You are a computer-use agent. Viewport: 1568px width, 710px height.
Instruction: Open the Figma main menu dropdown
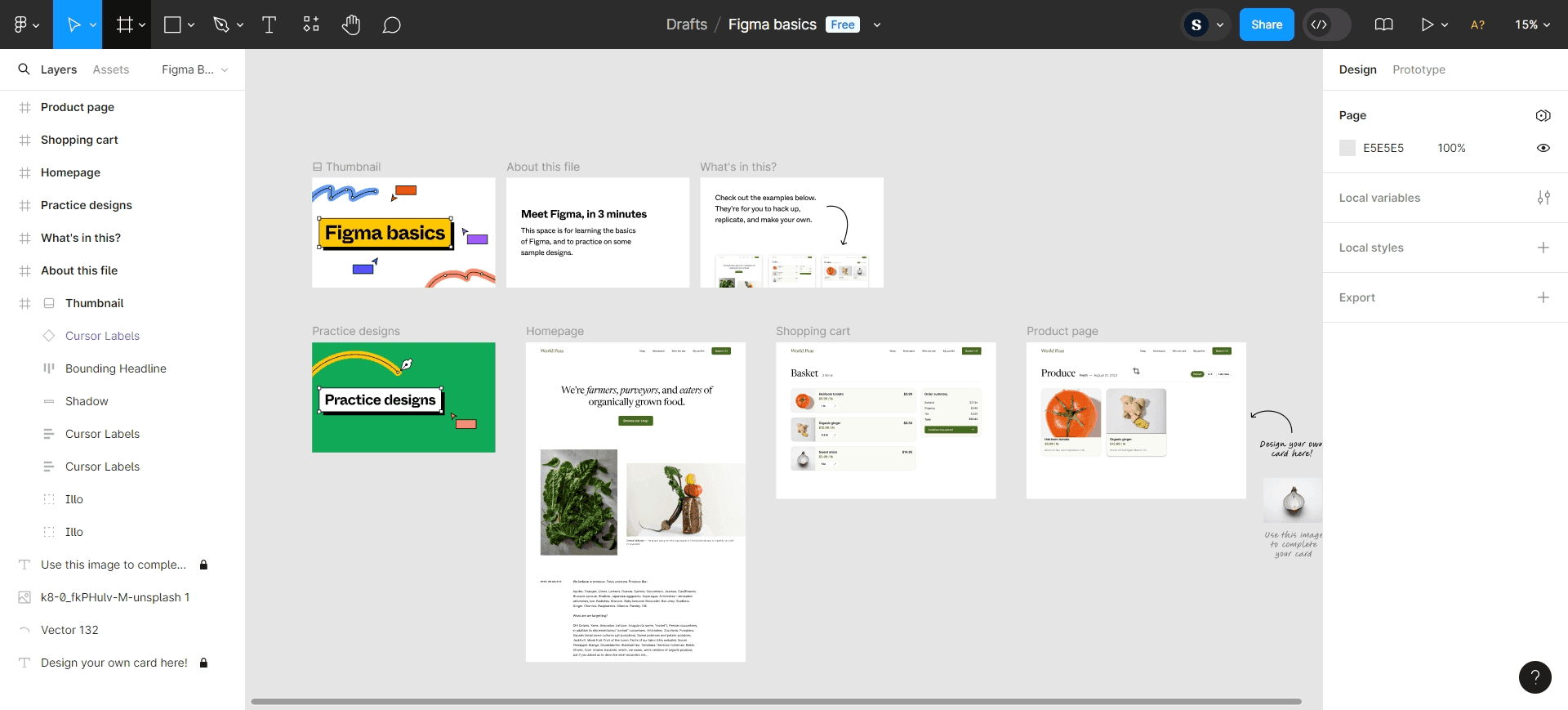pos(26,25)
